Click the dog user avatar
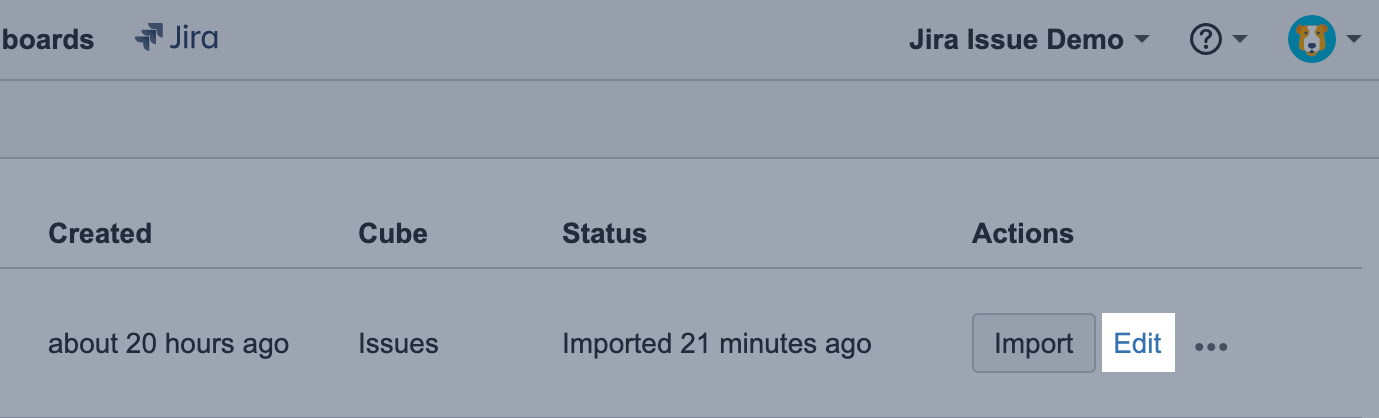Screen dimensions: 1379x418 click(x=1312, y=40)
